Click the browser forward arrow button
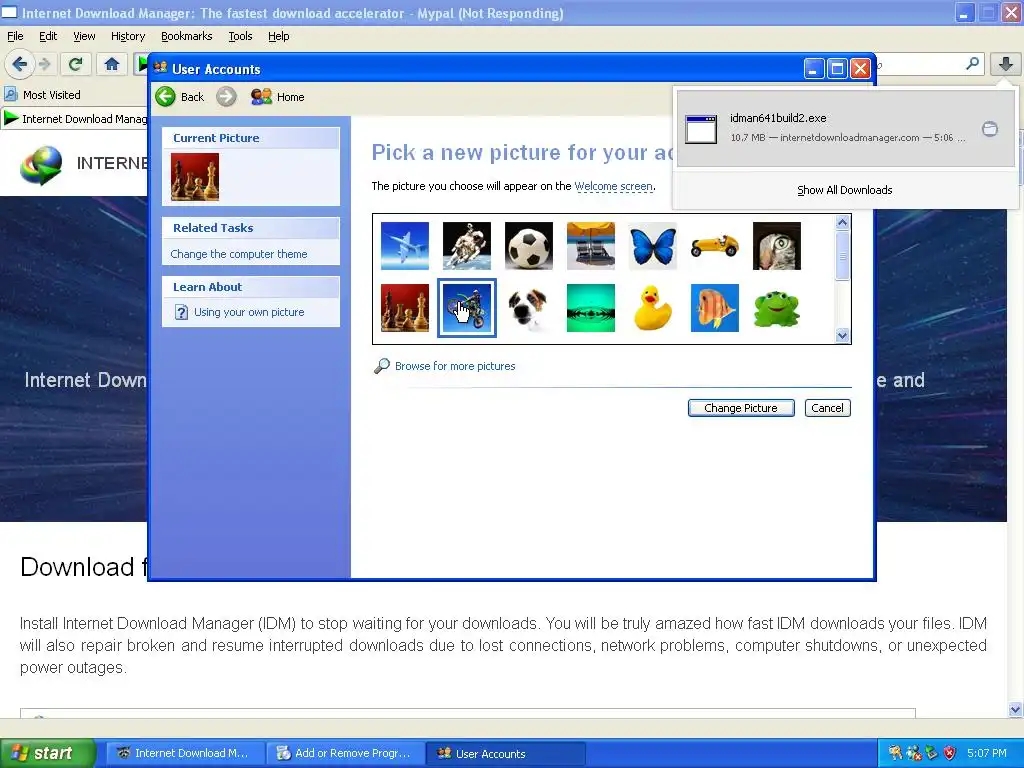1024x768 pixels. 44,64
